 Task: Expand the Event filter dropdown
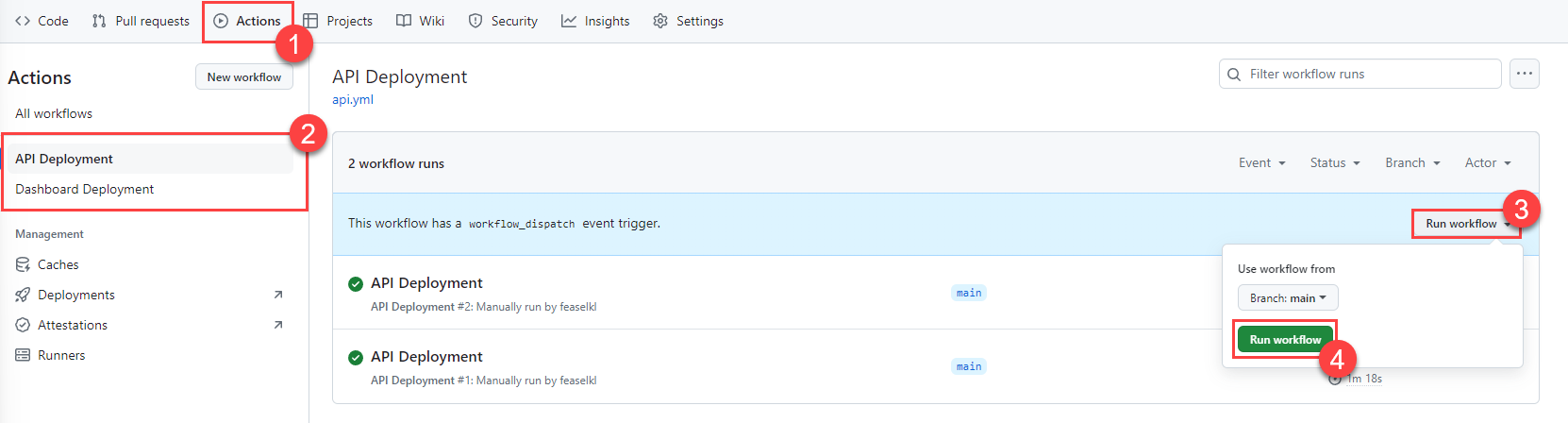pos(1261,162)
